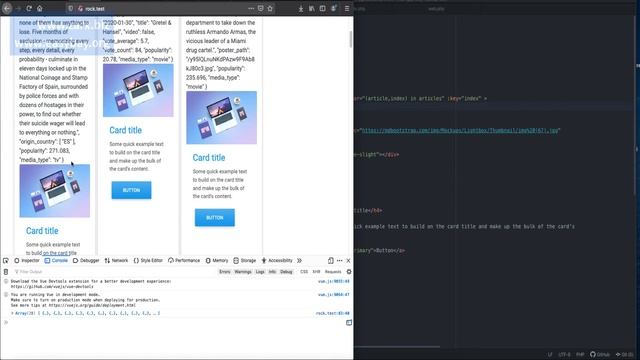Open the Firefox hamburger menu
This screenshot has width=640, height=360.
[x=347, y=8]
